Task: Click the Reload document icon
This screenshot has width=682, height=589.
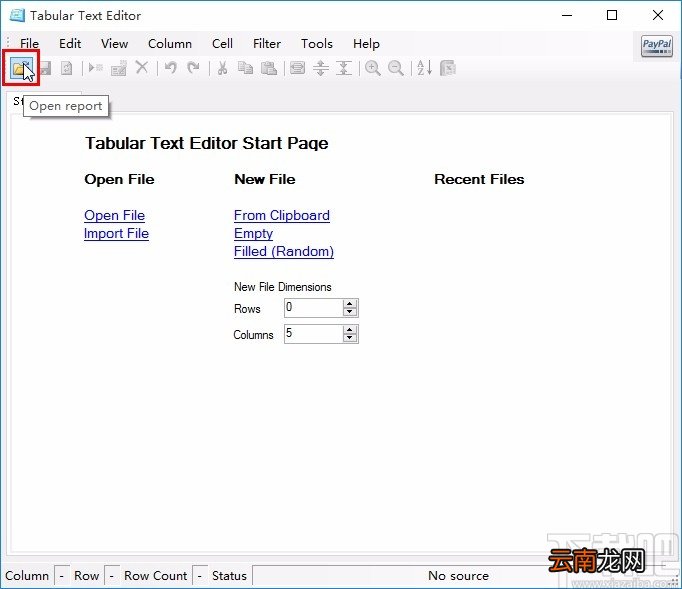Action: pyautogui.click(x=67, y=68)
